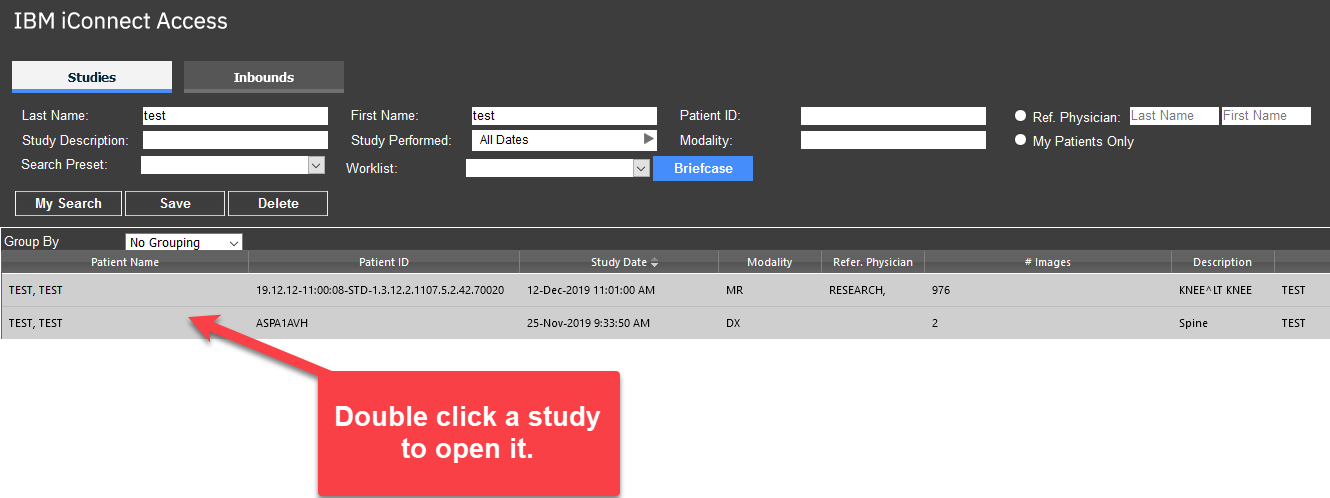
Task: Run My Search
Action: tap(68, 203)
